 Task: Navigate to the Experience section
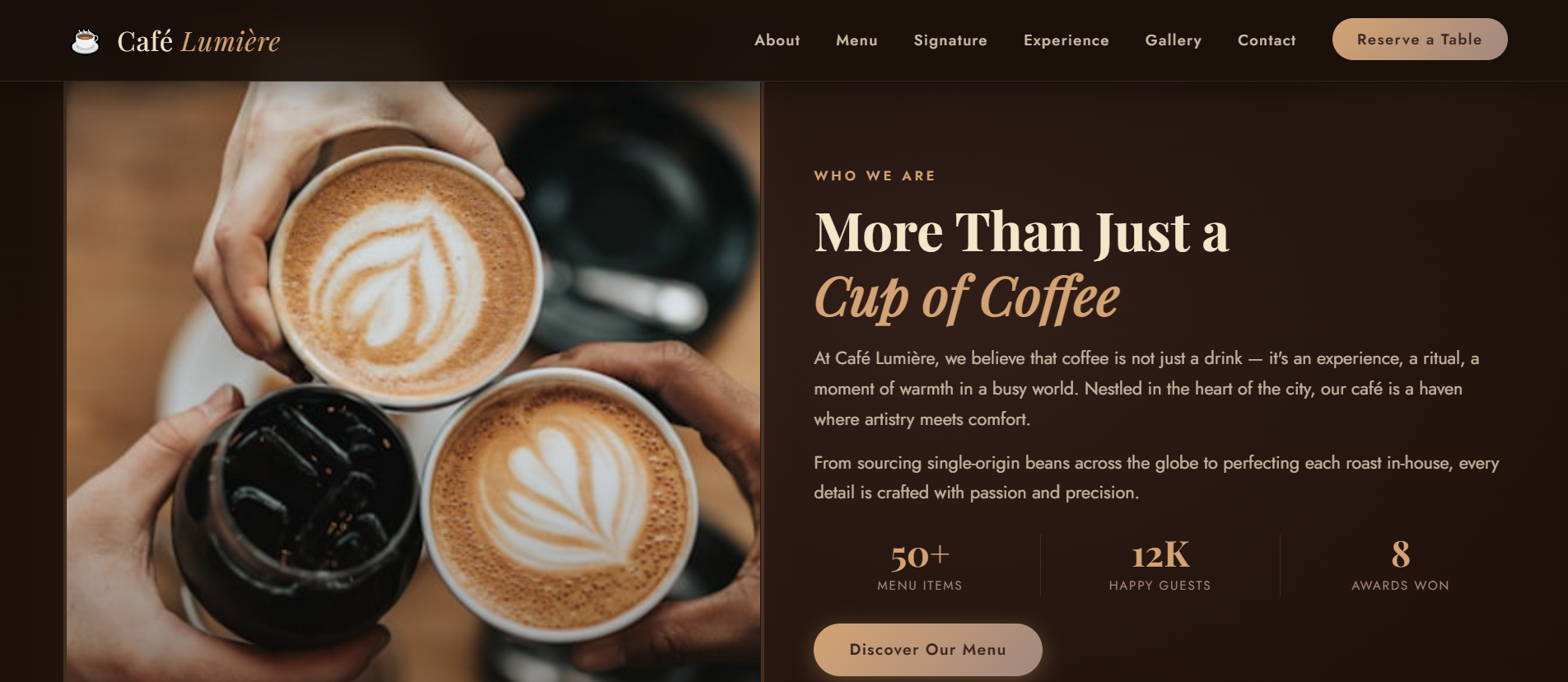coord(1066,40)
